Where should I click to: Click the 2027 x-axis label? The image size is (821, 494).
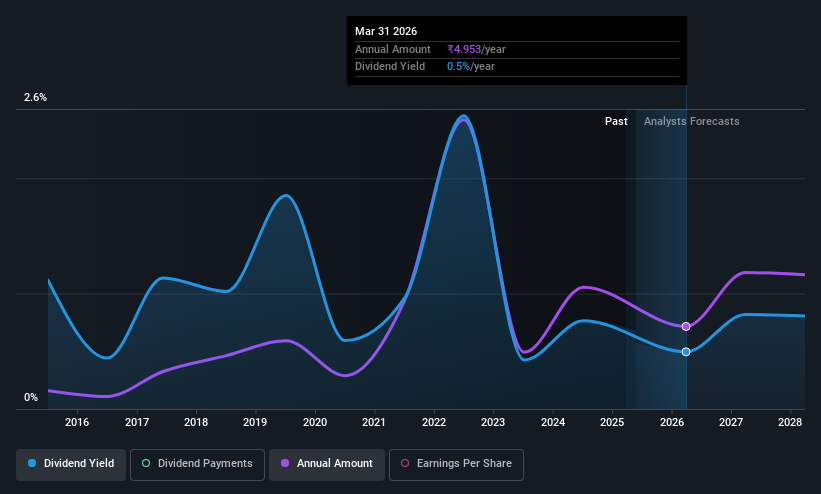point(731,422)
